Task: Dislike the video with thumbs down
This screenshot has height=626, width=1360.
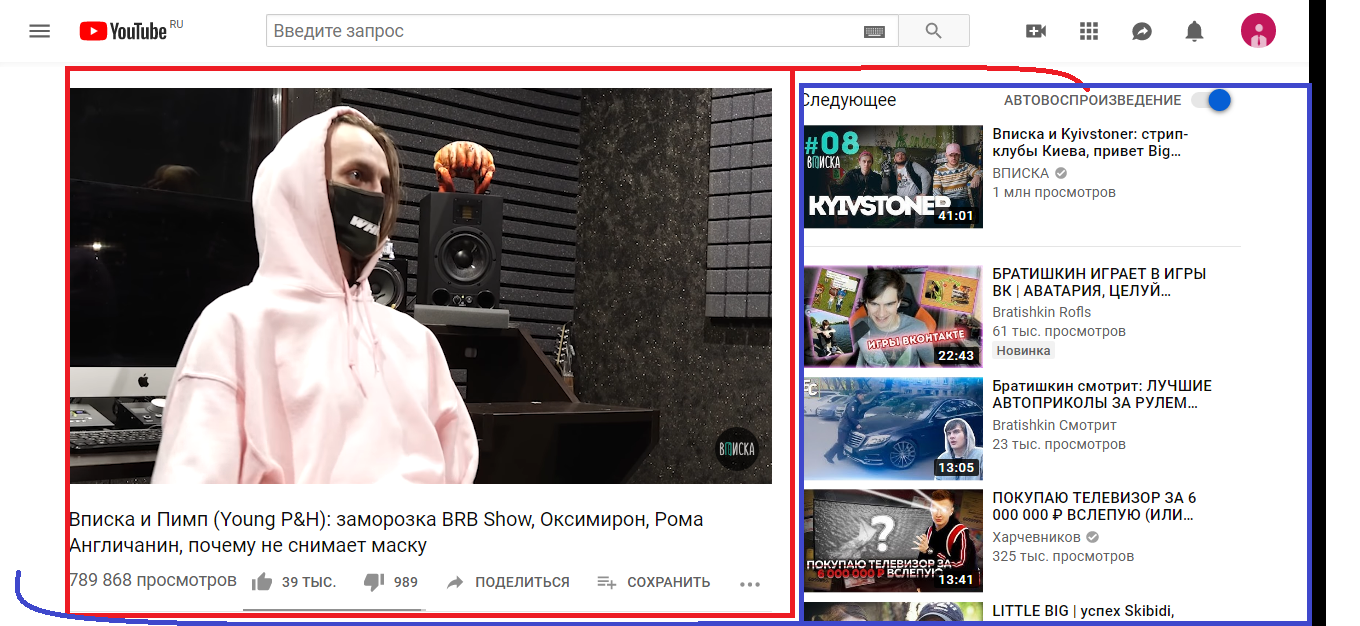Action: click(374, 582)
